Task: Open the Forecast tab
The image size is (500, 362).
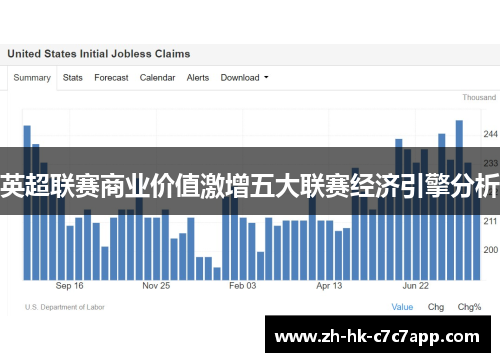Action: (x=111, y=78)
